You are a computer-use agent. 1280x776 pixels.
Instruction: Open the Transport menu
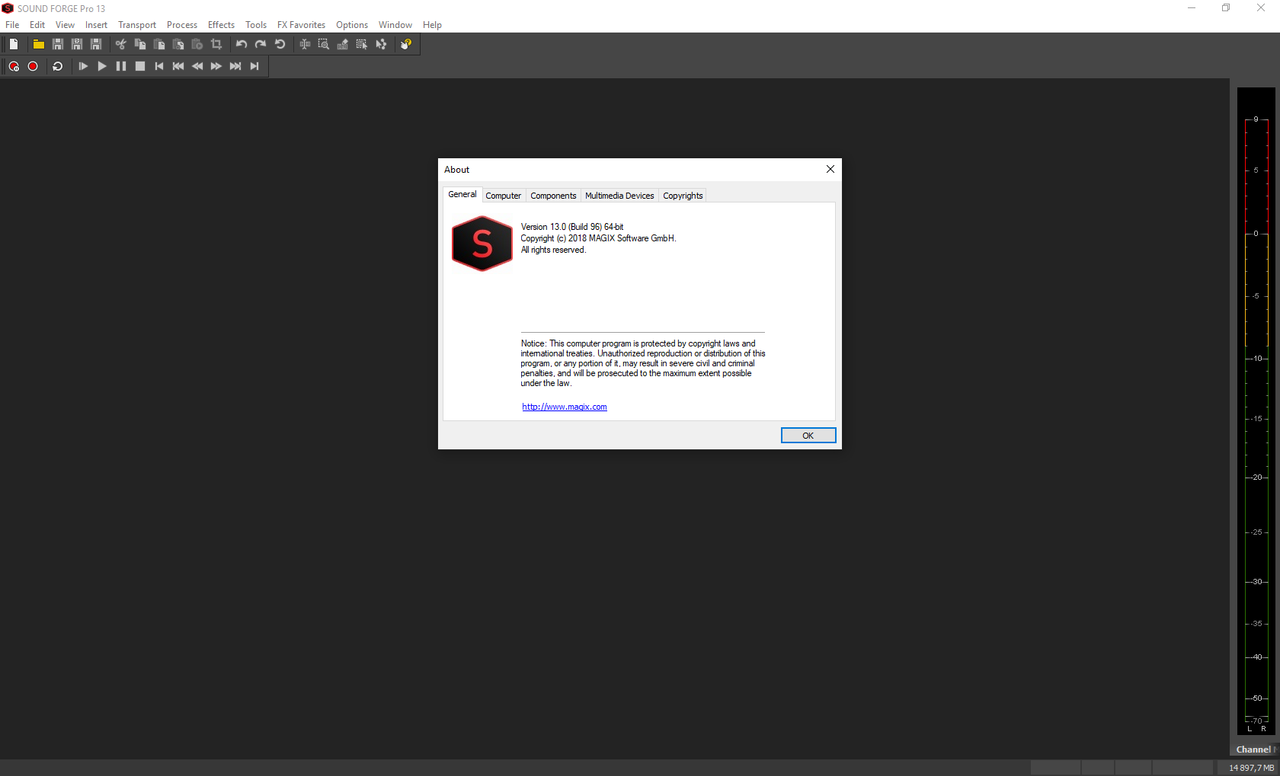pos(137,25)
